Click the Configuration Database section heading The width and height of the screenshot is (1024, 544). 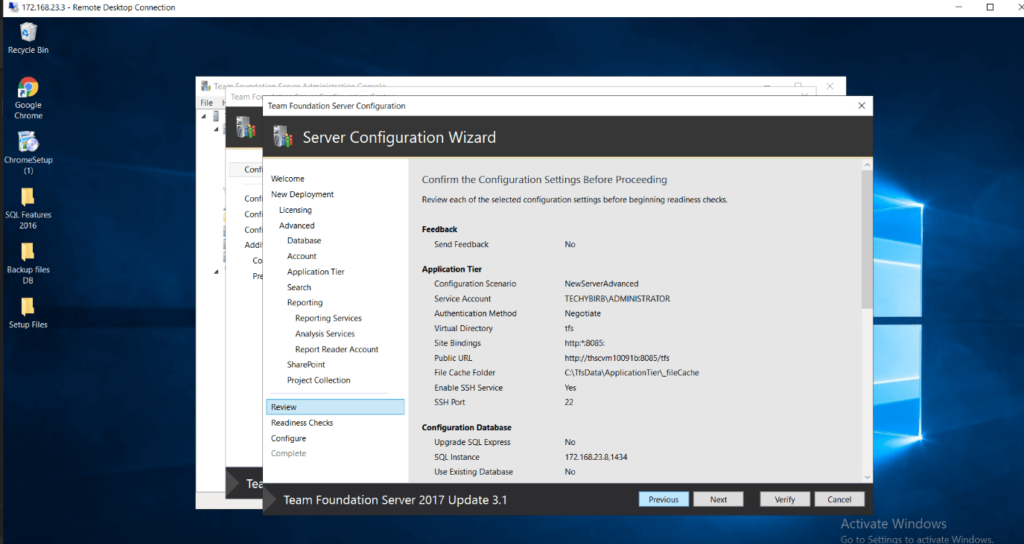(x=466, y=427)
